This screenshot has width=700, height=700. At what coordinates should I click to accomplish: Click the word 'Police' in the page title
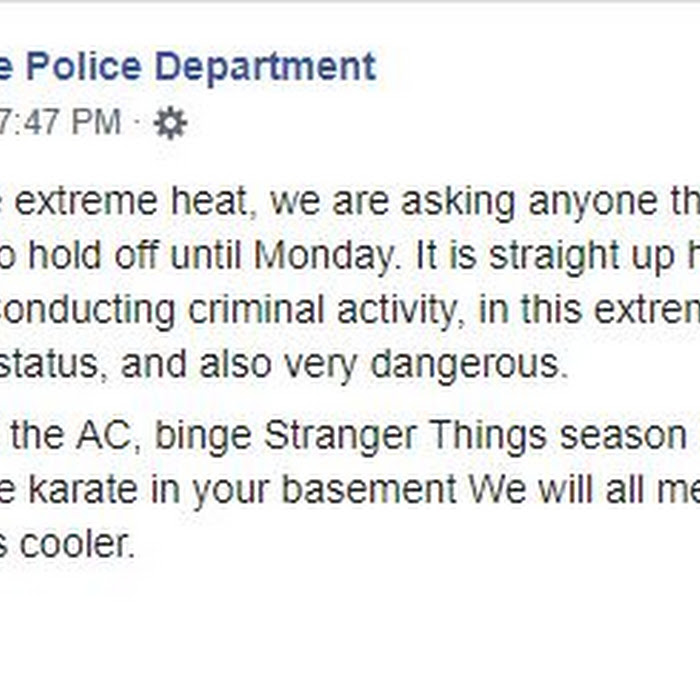[x=84, y=66]
